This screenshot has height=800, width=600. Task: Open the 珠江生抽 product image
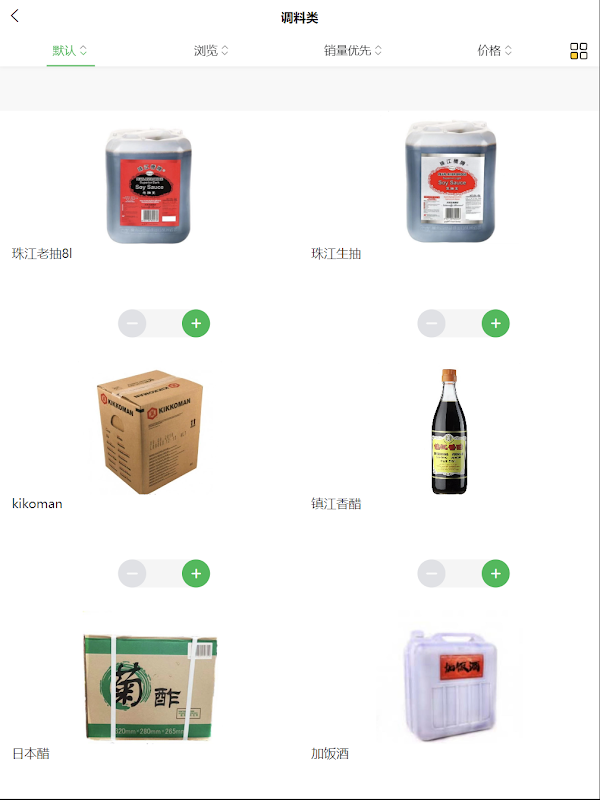[x=450, y=181]
